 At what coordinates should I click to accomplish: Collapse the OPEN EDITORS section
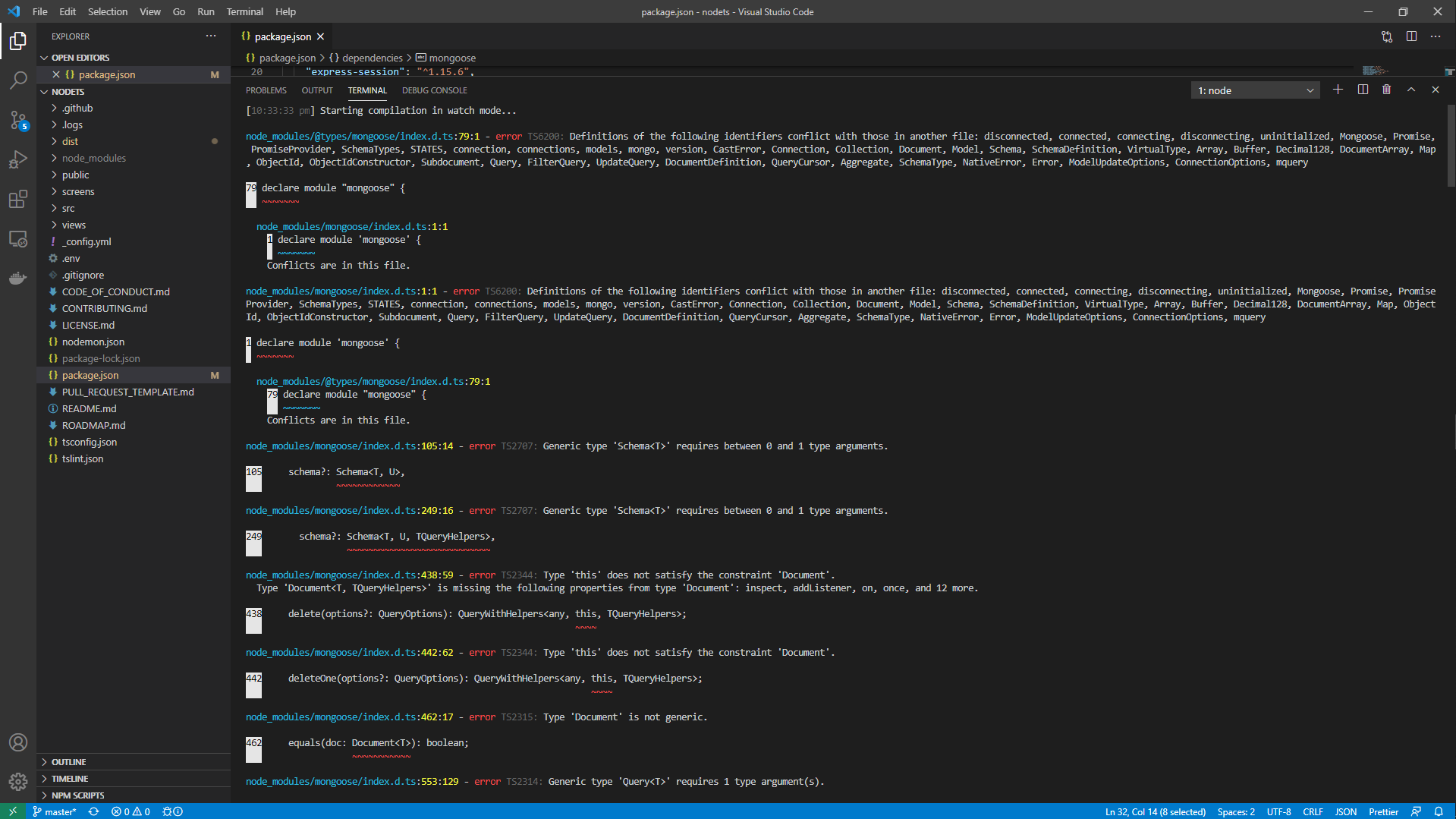80,58
